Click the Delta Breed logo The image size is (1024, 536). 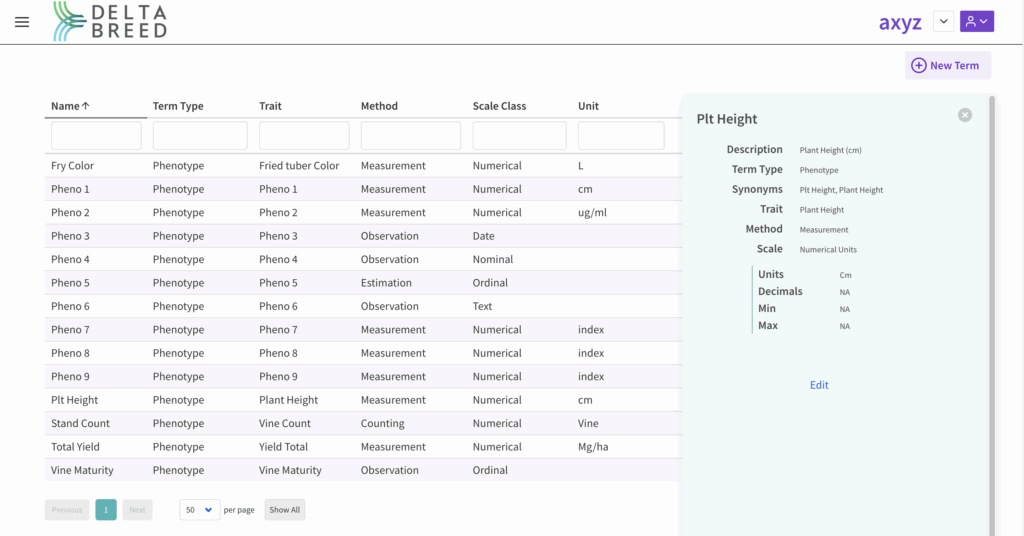click(x=110, y=21)
